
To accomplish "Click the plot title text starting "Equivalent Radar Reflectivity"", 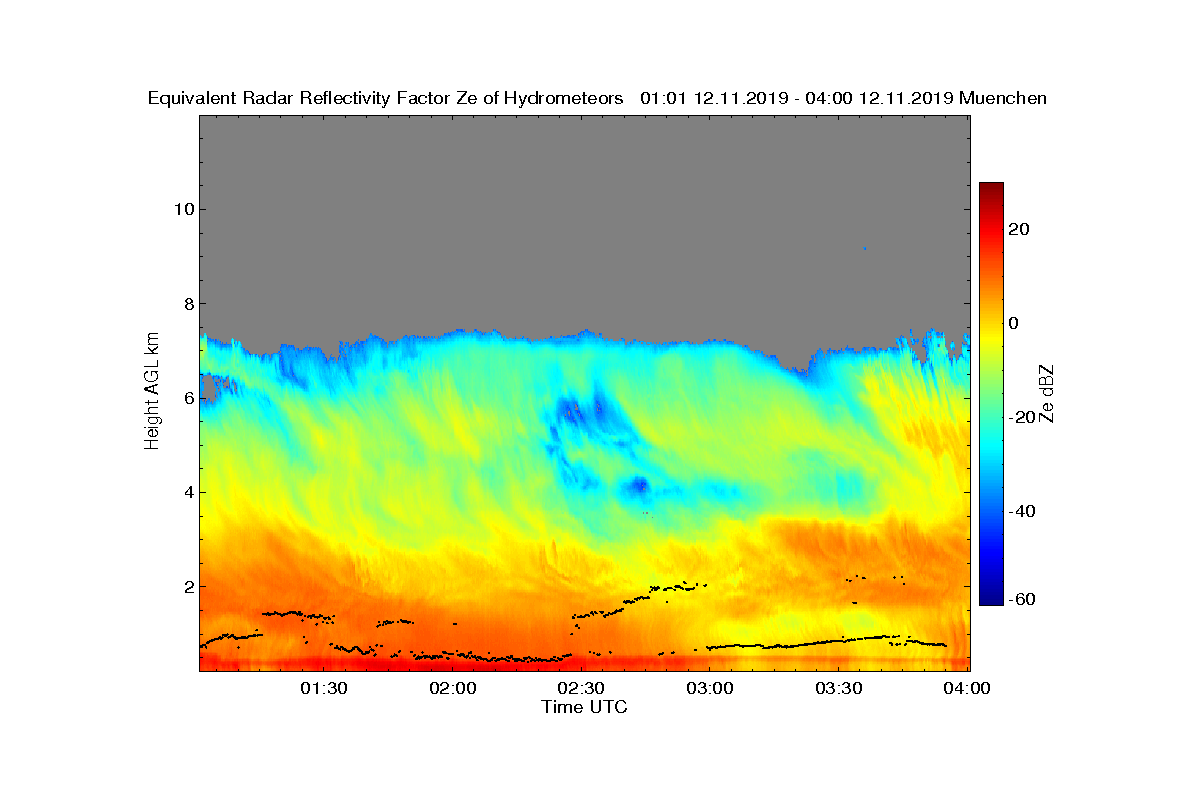I will click(x=597, y=98).
